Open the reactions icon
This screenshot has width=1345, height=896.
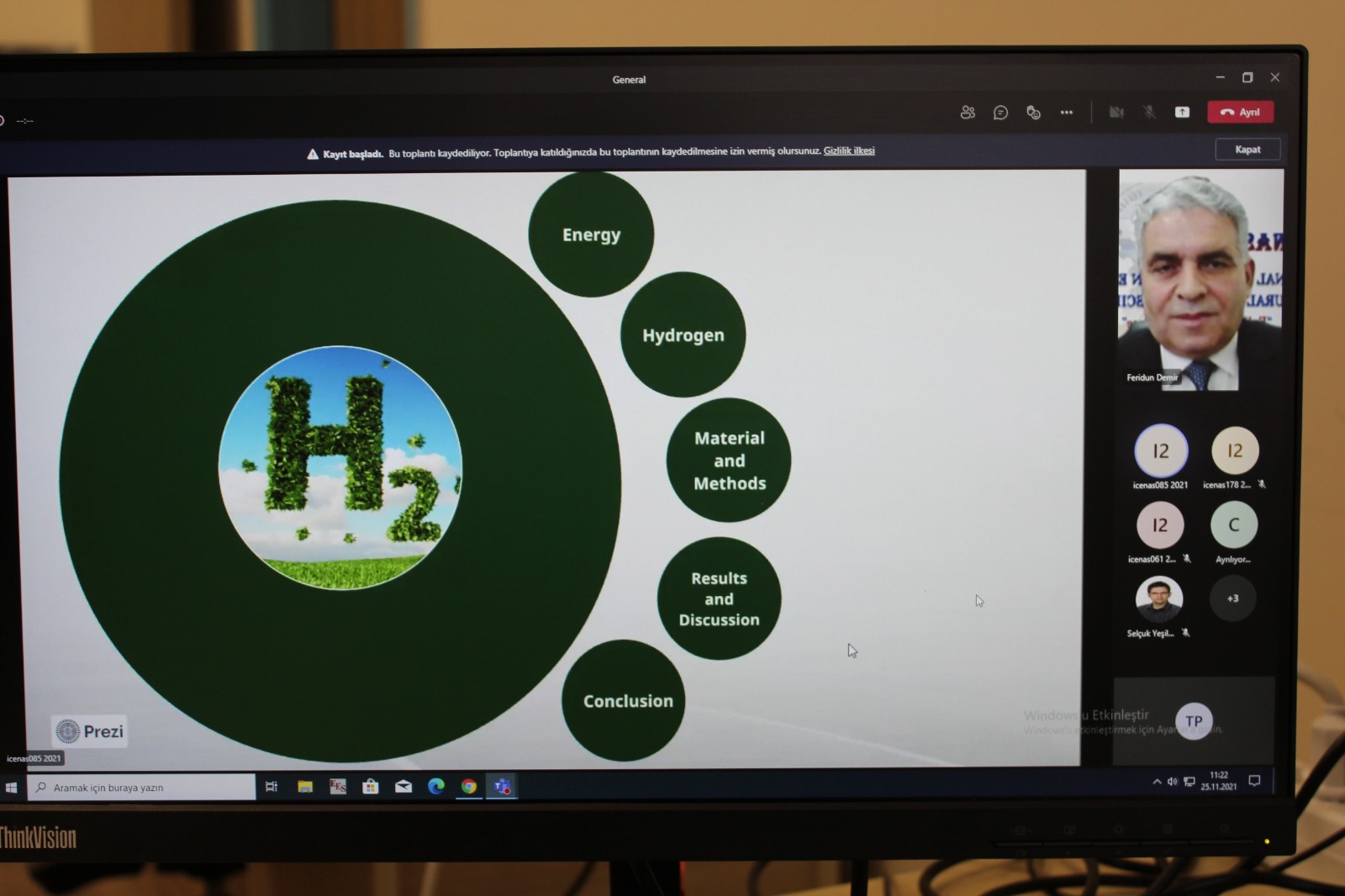1033,112
